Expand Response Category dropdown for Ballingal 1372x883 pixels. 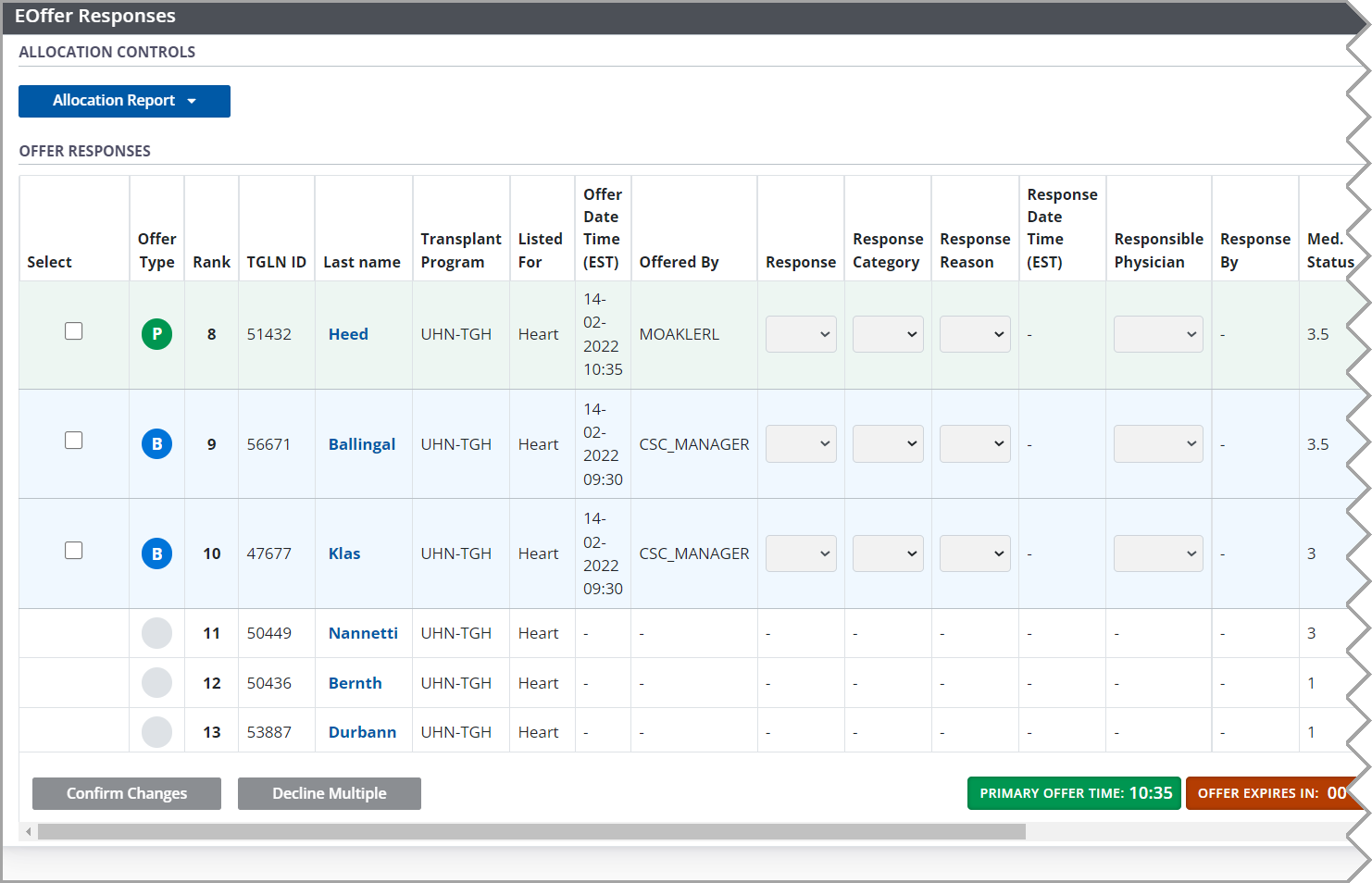[887, 444]
